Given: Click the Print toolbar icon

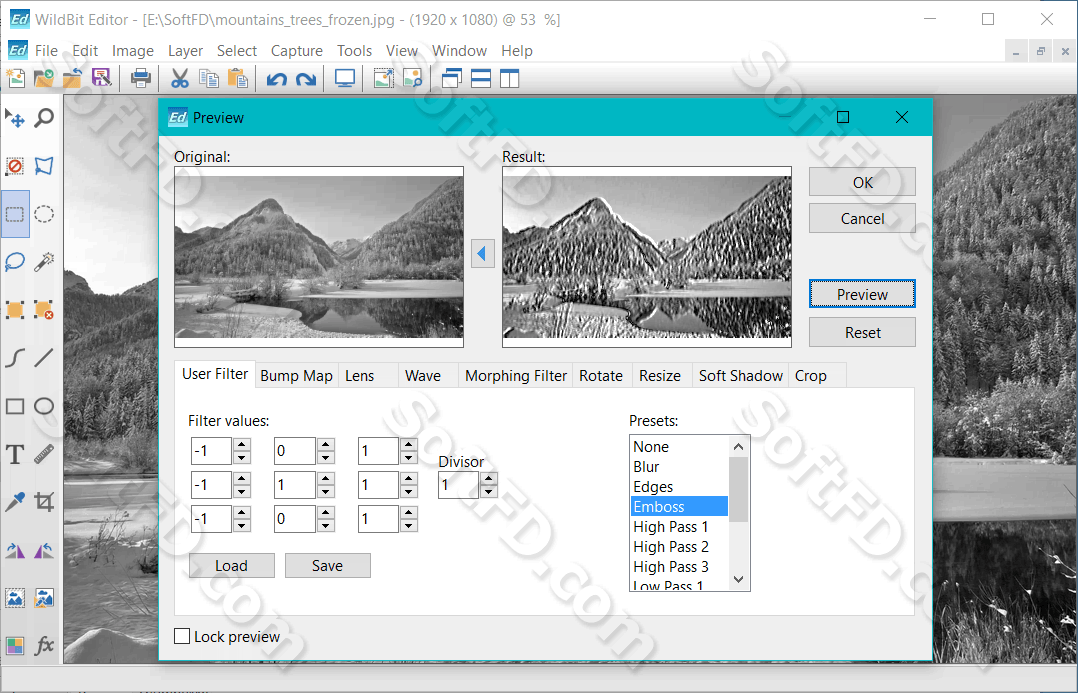Looking at the screenshot, I should click(141, 78).
